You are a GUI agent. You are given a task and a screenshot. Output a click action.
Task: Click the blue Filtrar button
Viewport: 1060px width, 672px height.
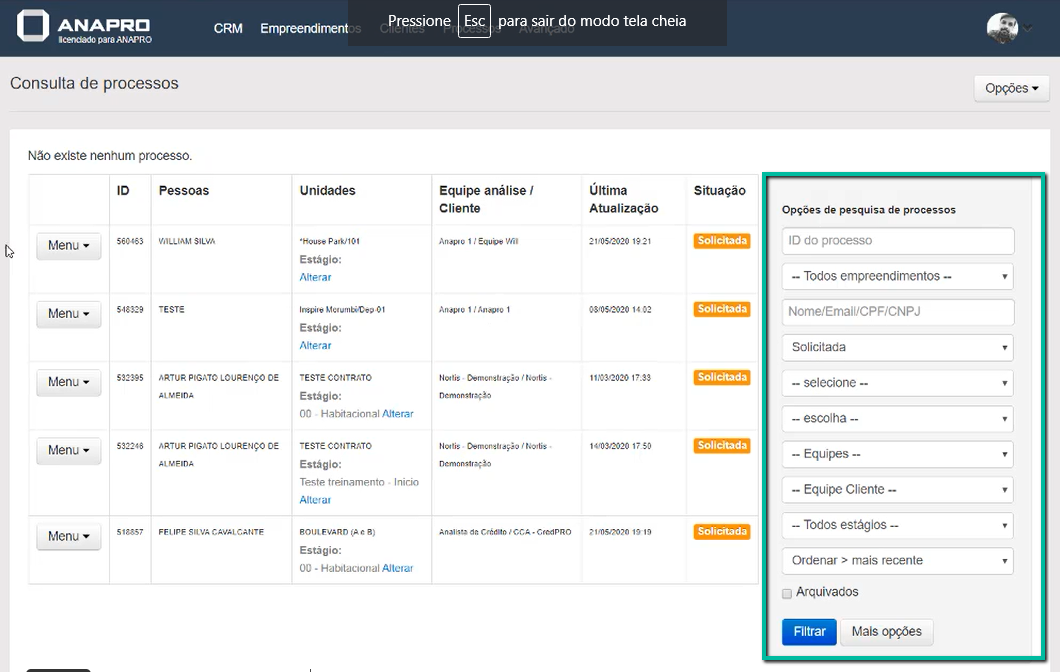pos(809,632)
